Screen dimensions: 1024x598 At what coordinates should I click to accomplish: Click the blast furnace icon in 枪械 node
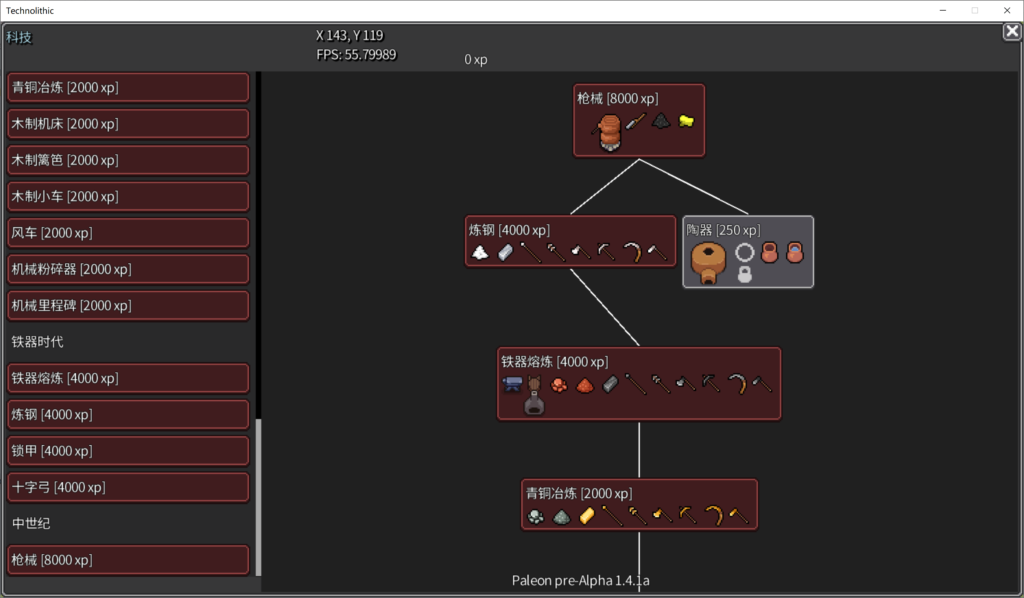609,133
